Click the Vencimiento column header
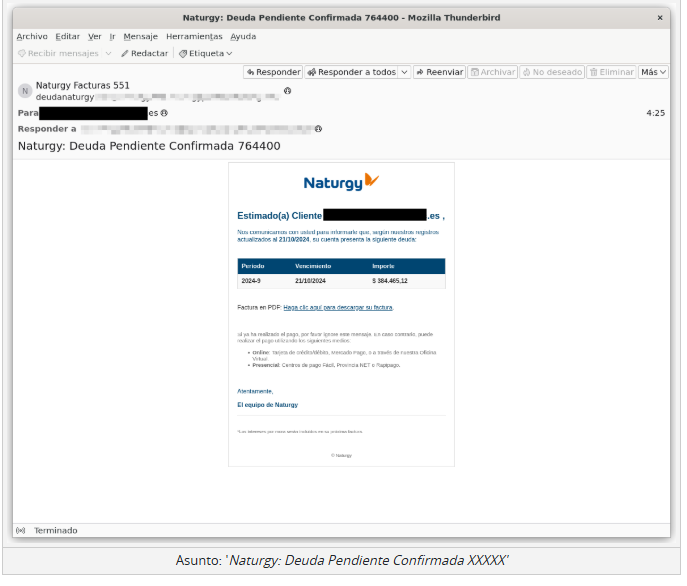 pyautogui.click(x=315, y=268)
